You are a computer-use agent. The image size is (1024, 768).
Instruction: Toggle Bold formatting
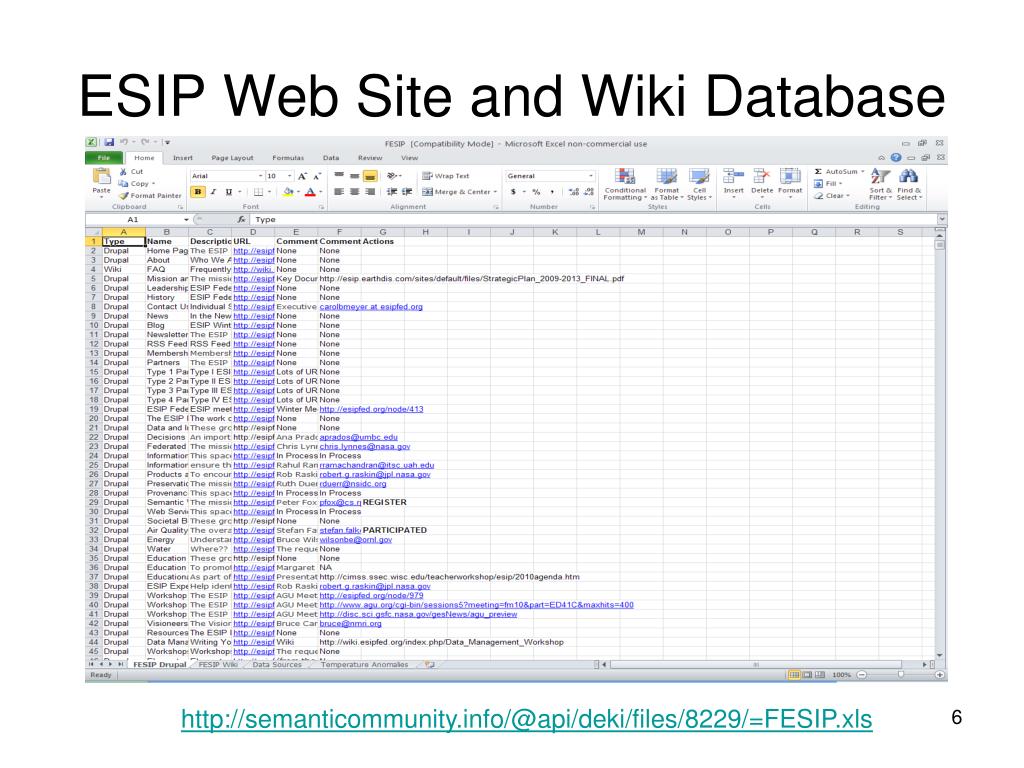click(198, 192)
